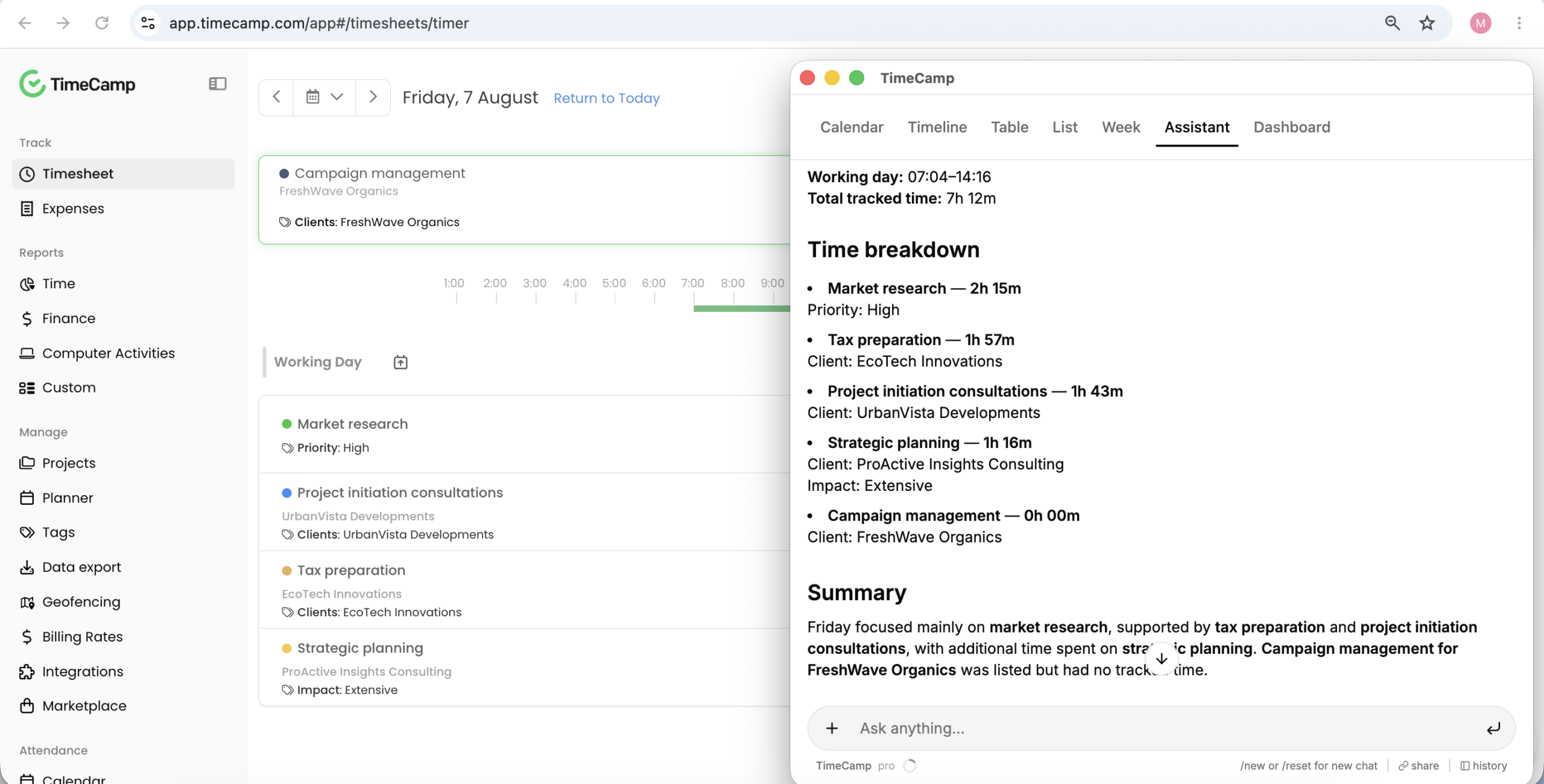
Task: Open Custom reports item
Action: tap(123, 388)
